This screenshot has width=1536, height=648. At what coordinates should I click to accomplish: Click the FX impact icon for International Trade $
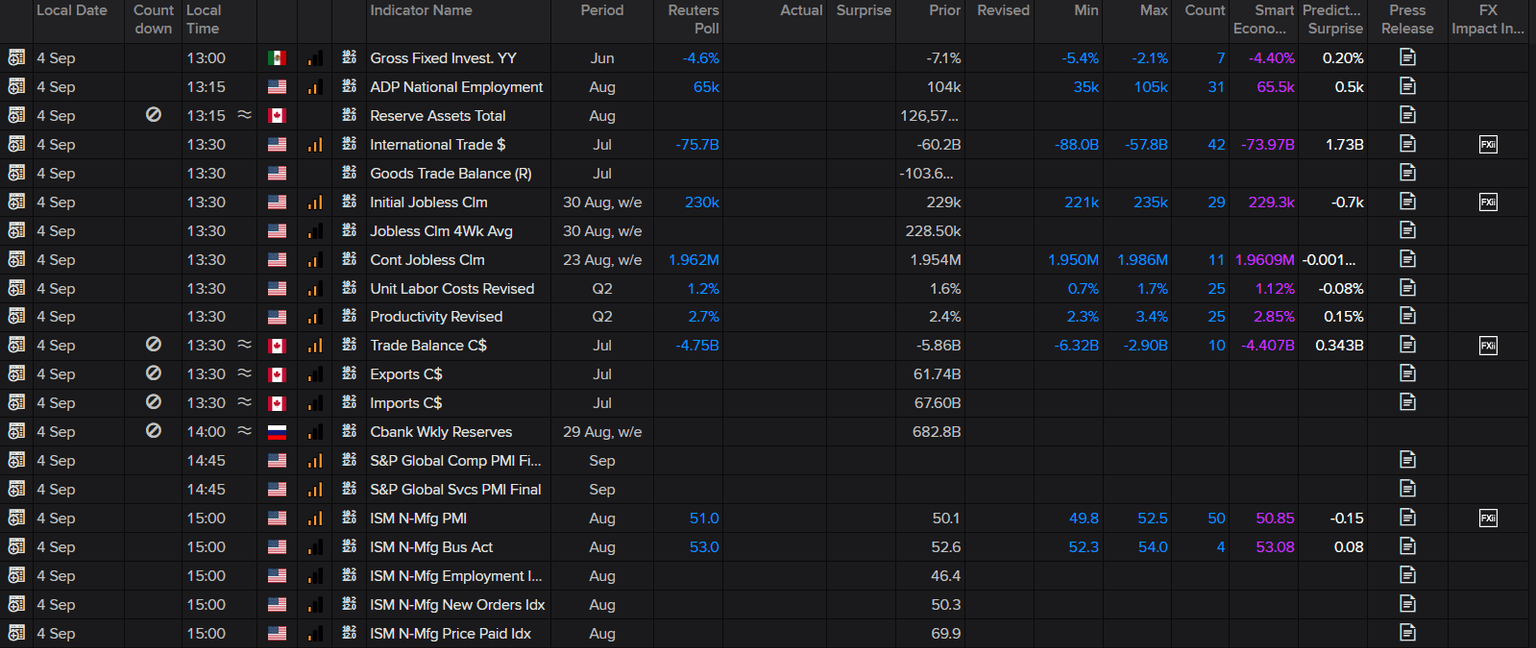(x=1488, y=145)
